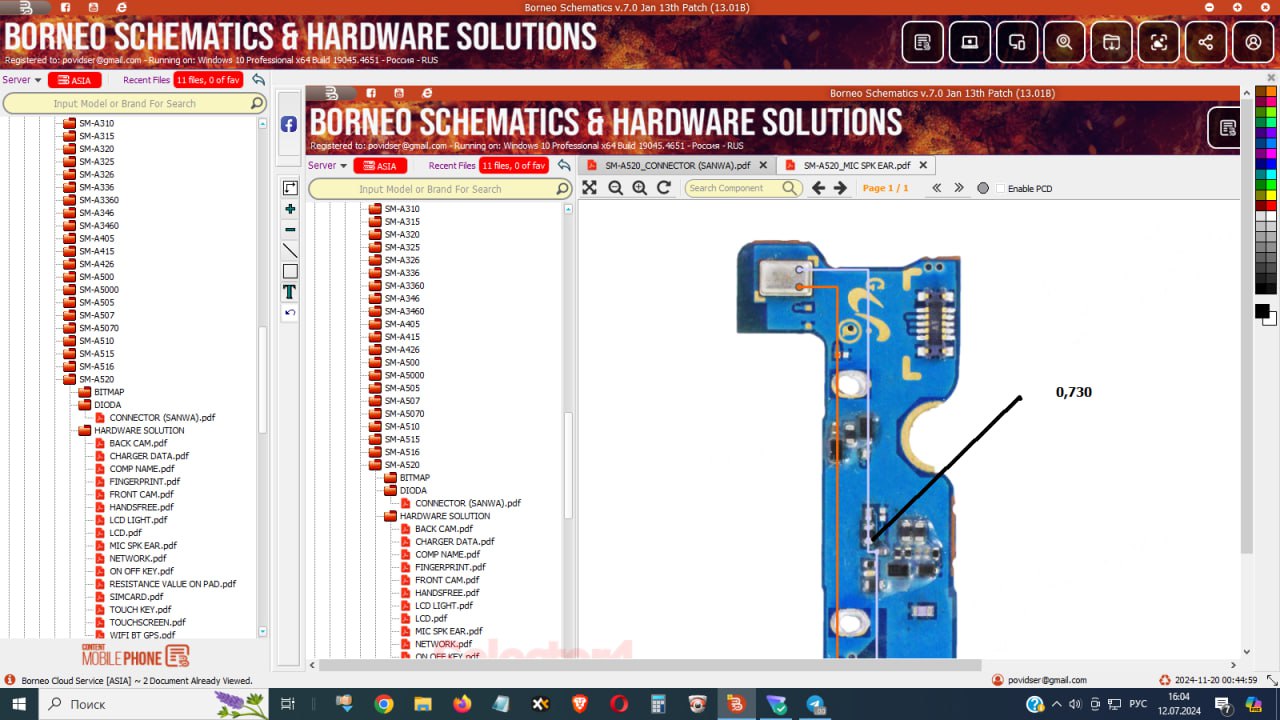Click the main window's Recent Files label
The height and width of the screenshot is (720, 1280).
pyautogui.click(x=146, y=80)
